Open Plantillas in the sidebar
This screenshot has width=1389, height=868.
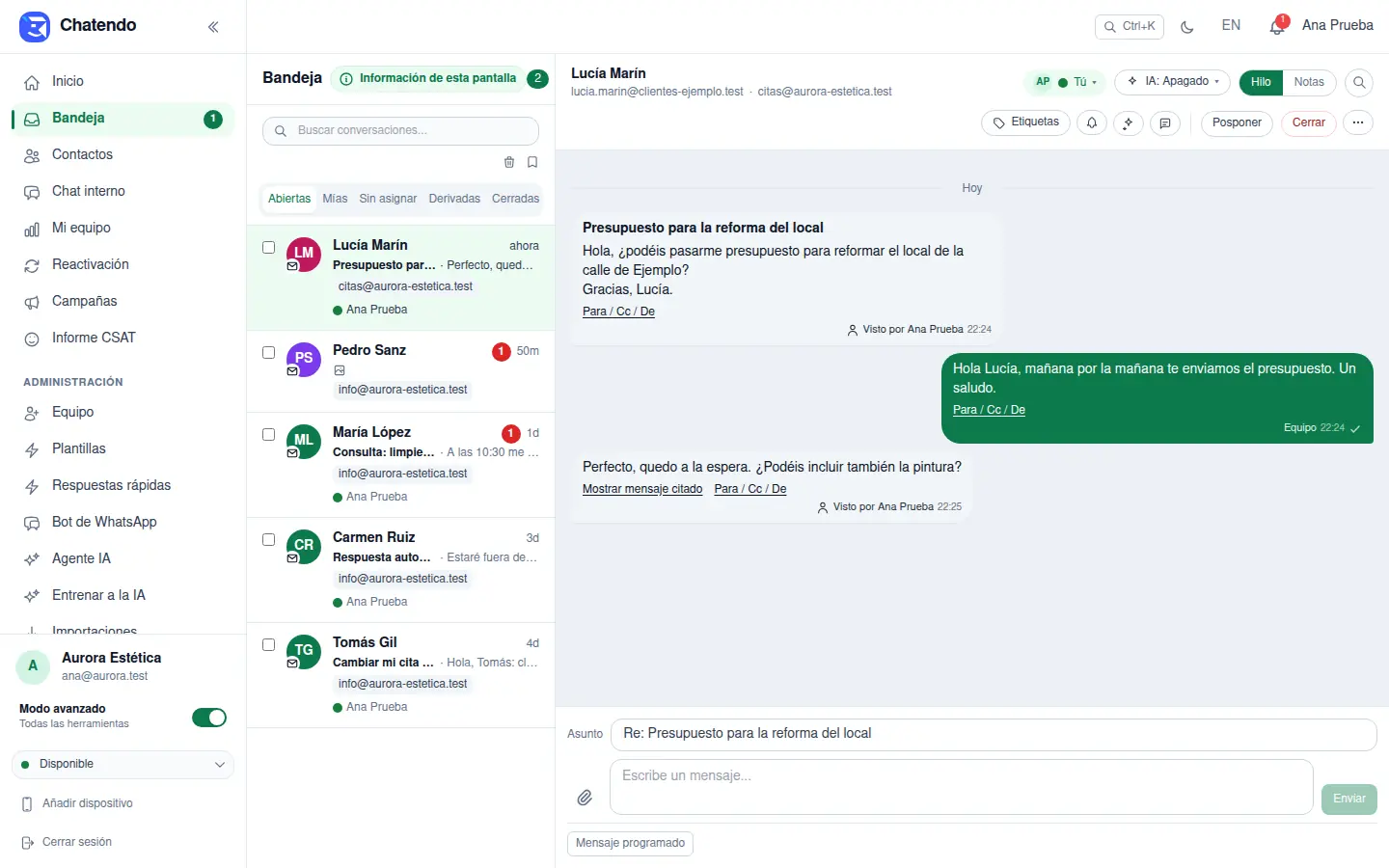tap(123, 449)
